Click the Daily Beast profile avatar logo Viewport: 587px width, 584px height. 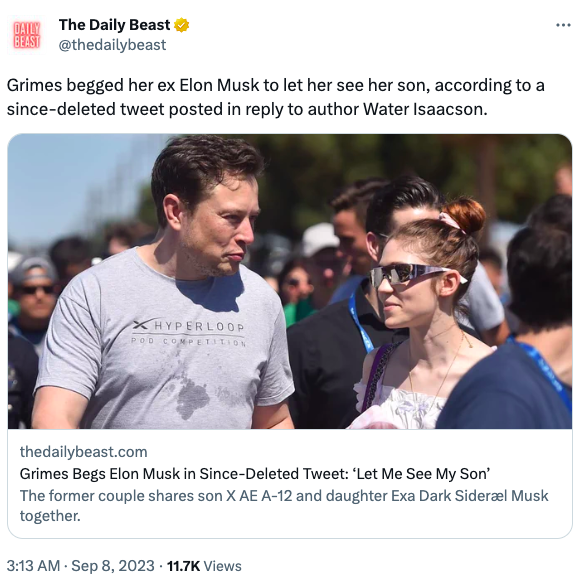point(26,35)
